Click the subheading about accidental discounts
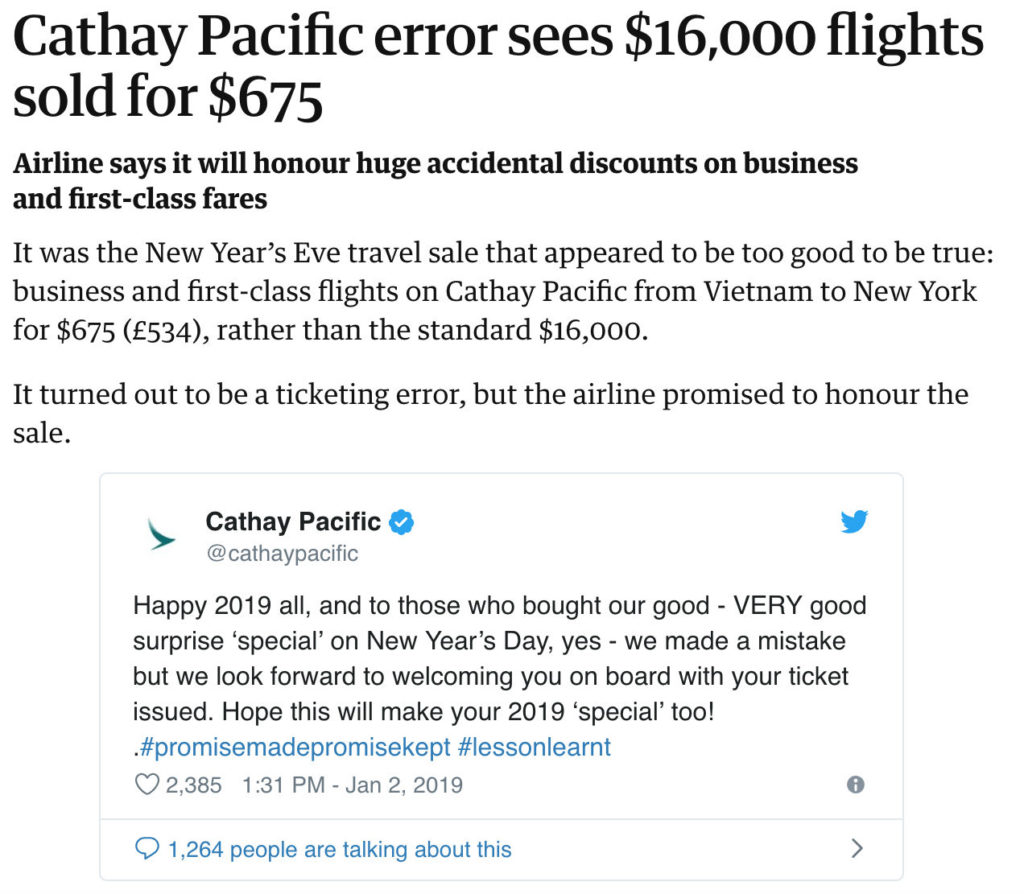The height and width of the screenshot is (894, 1024). 436,180
